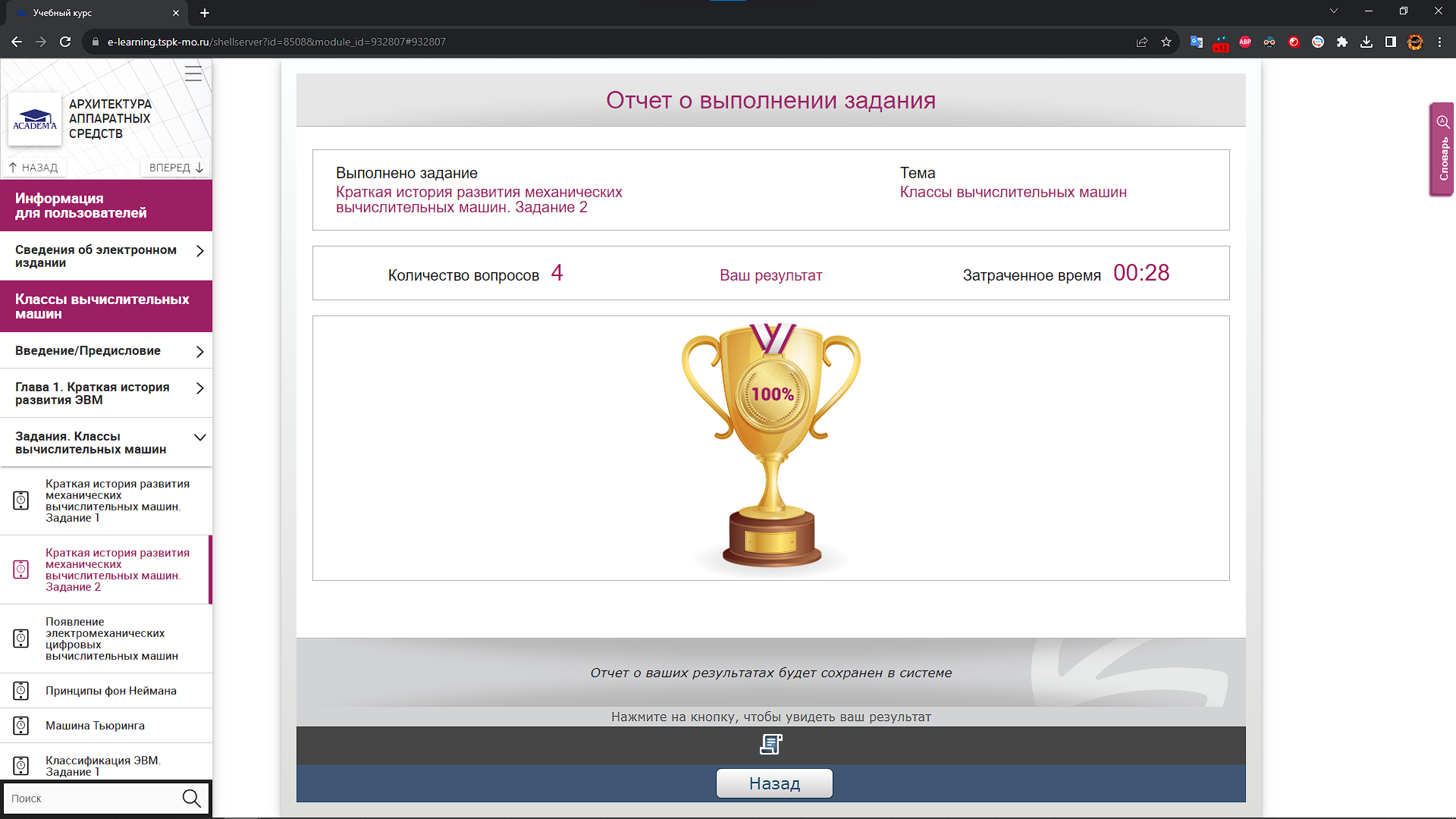Click the search magnifier icon in sidebar

click(191, 799)
